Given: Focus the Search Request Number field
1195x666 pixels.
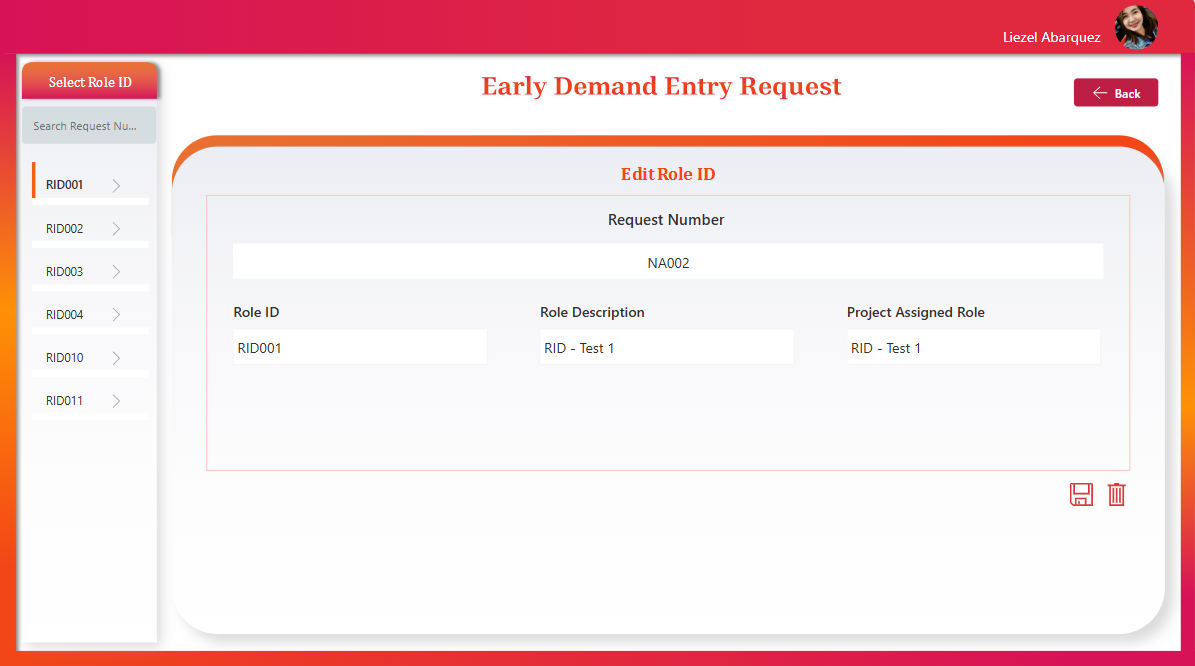Looking at the screenshot, I should (x=89, y=126).
